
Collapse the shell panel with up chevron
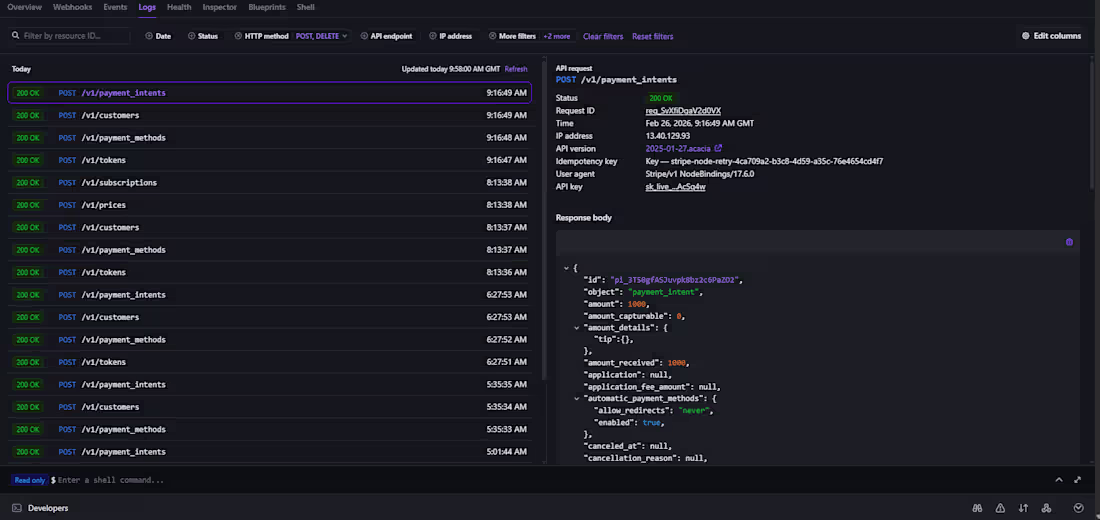pyautogui.click(x=1059, y=480)
